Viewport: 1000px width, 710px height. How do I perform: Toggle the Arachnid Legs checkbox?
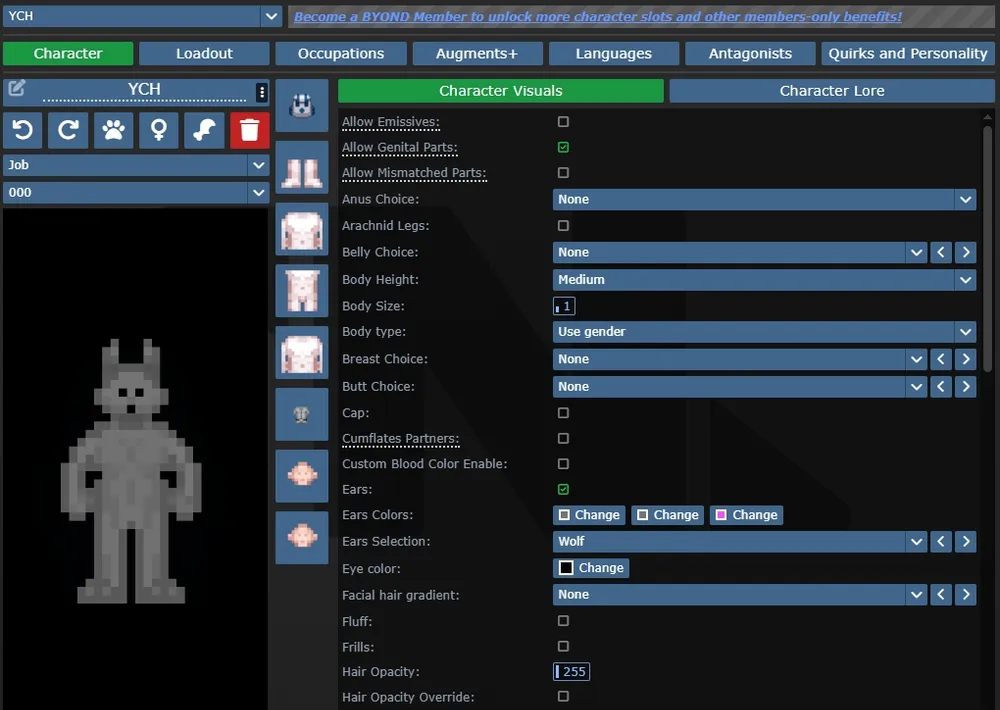pos(563,225)
